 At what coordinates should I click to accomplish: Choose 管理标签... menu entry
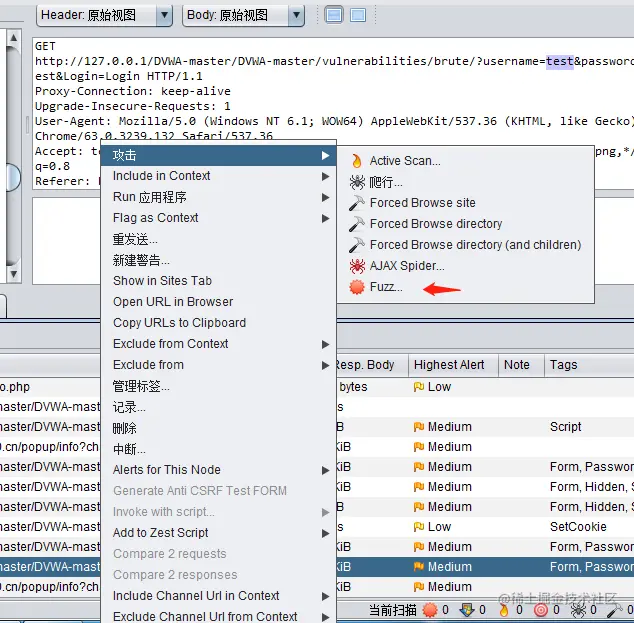tap(218, 386)
